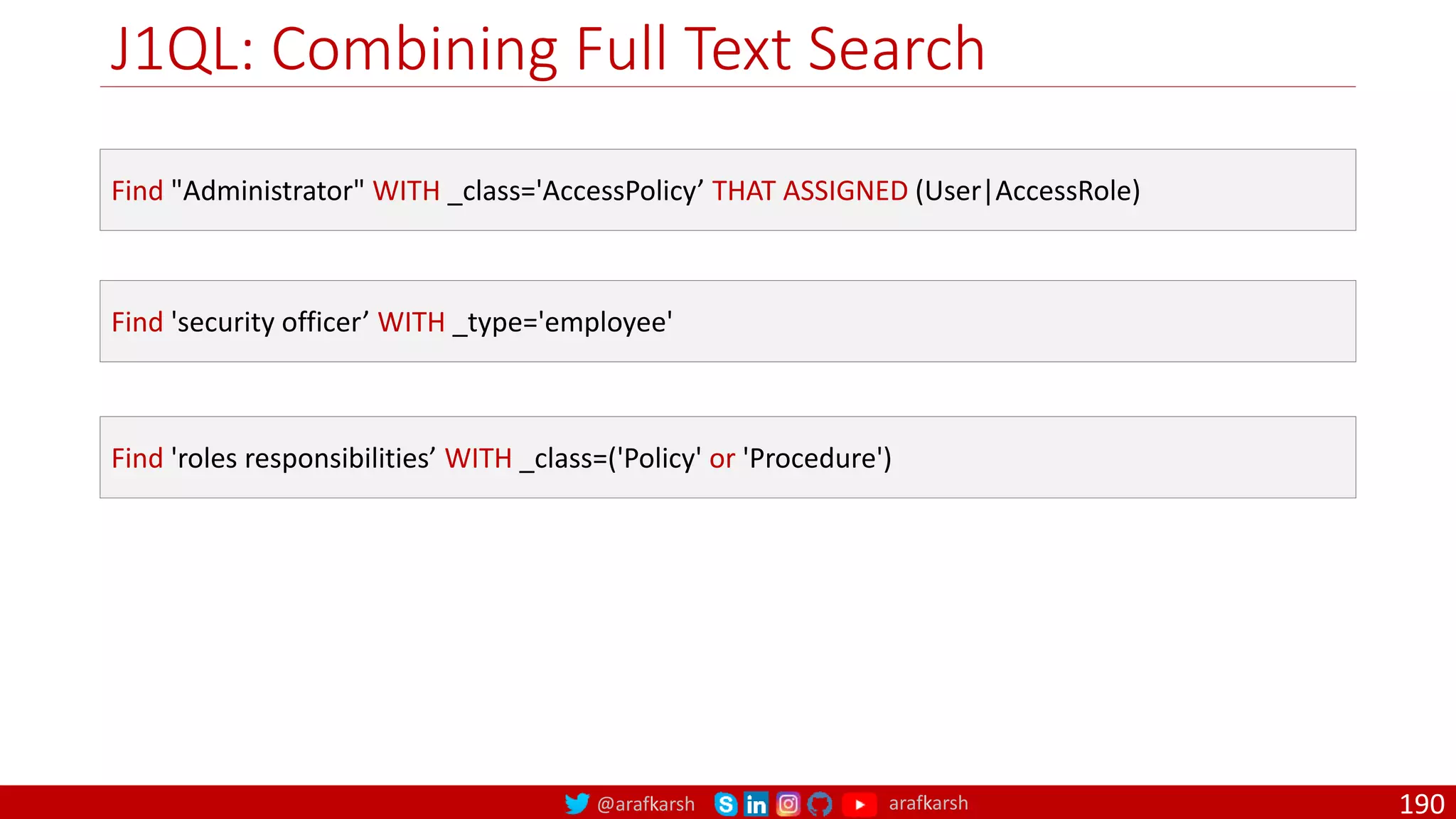Viewport: 1456px width, 819px height.
Task: Click the "Administrator" quoted word
Action: click(x=268, y=191)
